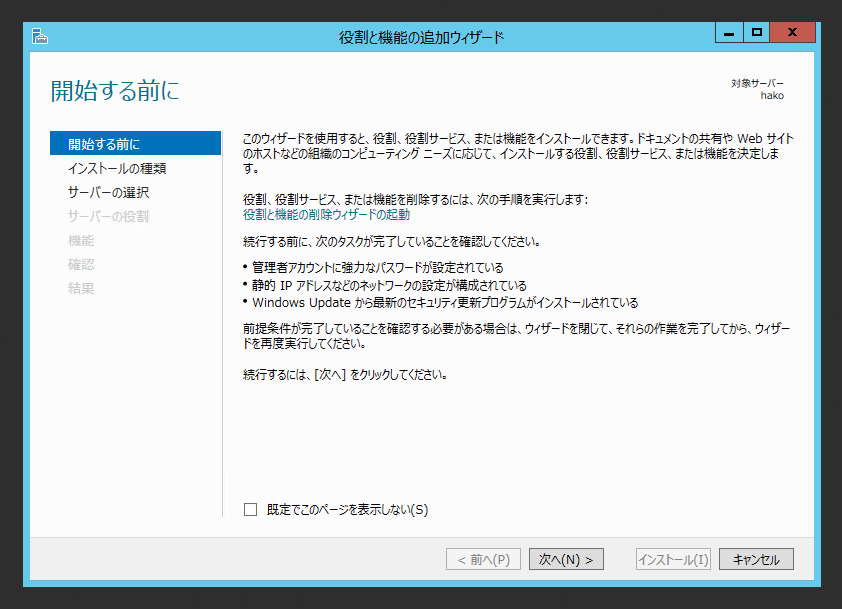
Task: Check 既定でこのページを表示しない checkbox
Action: 250,509
